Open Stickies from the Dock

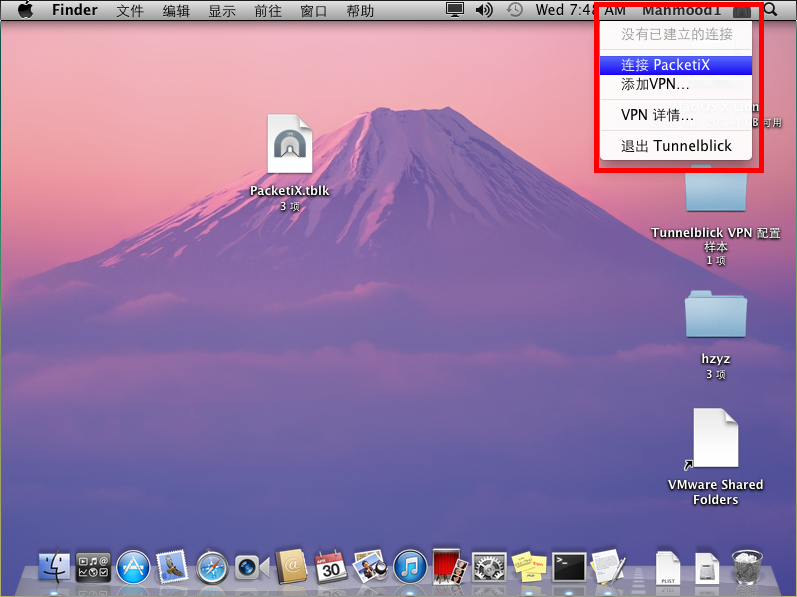pyautogui.click(x=529, y=567)
